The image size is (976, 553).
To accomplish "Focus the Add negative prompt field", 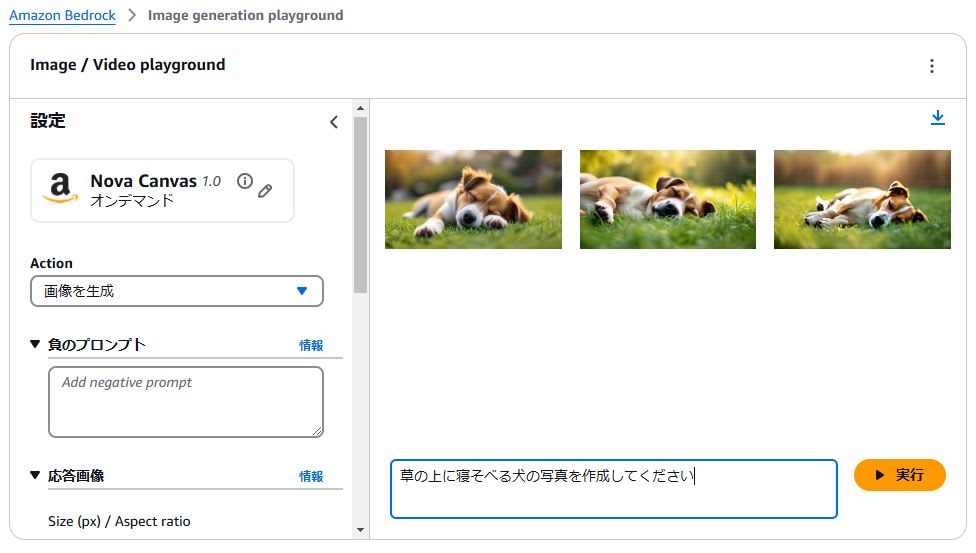I will click(185, 402).
